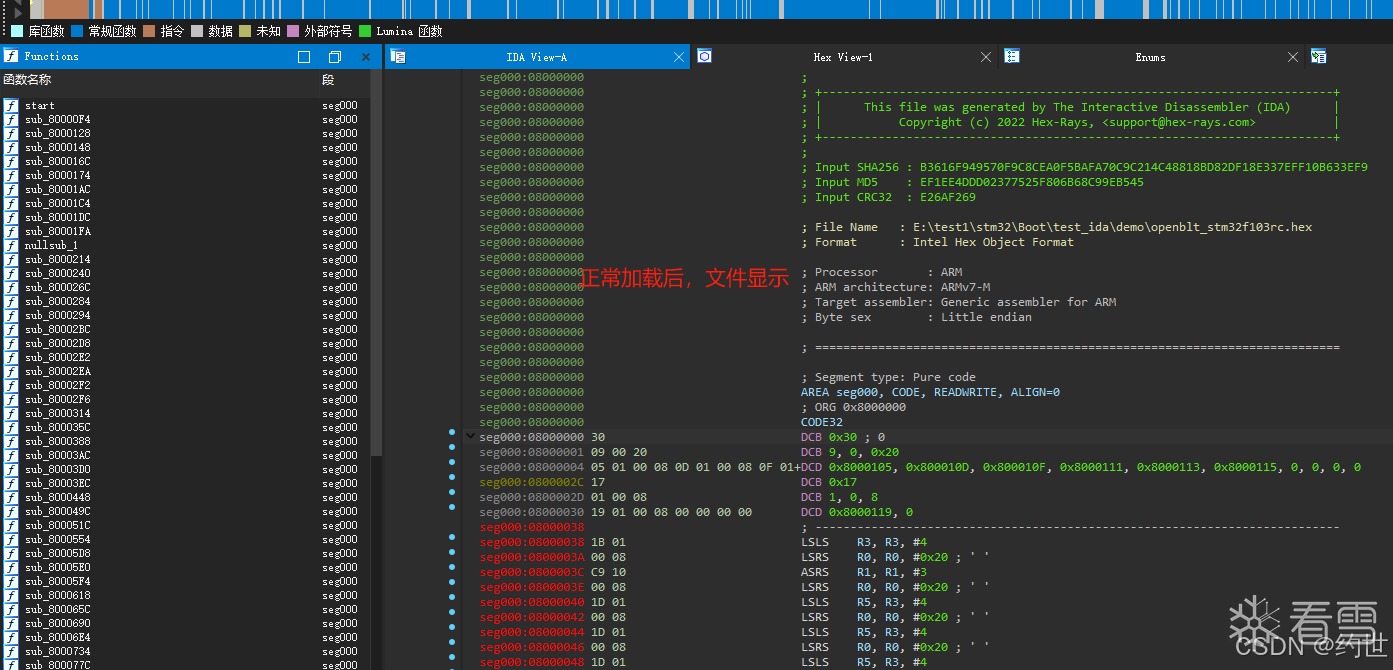Click the Lumina 函数 legend color swatch
Image resolution: width=1393 pixels, height=670 pixels.
pos(365,31)
